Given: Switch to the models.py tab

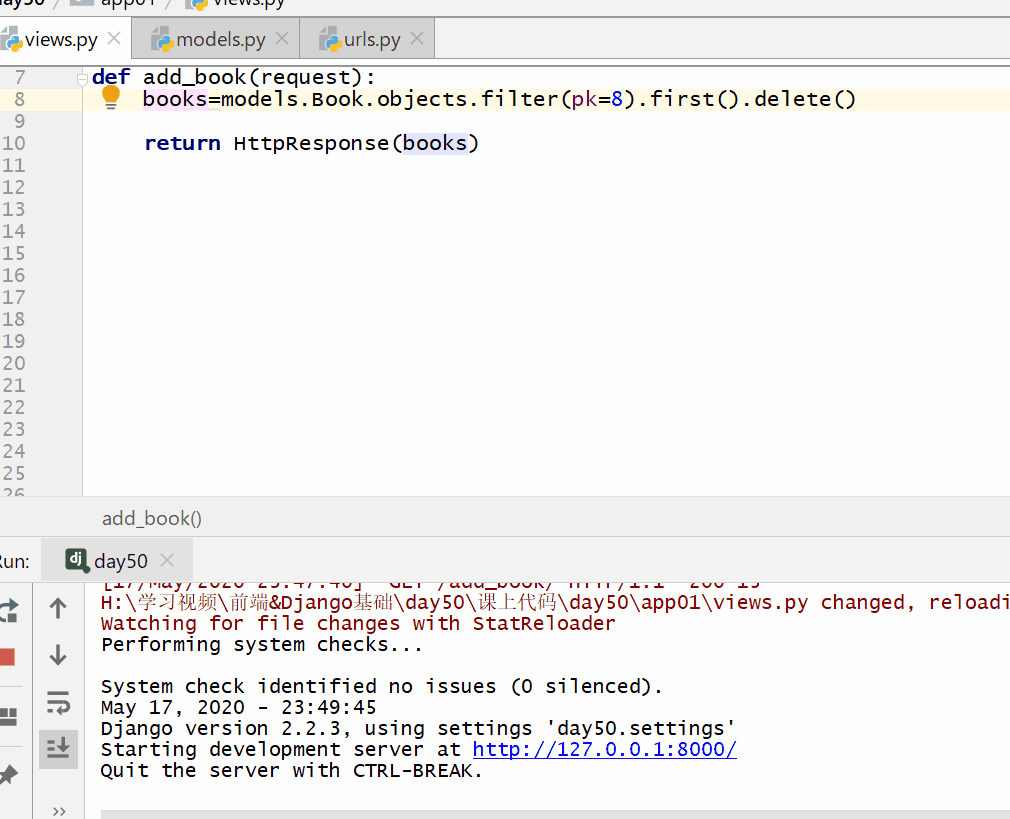Looking at the screenshot, I should tap(220, 40).
